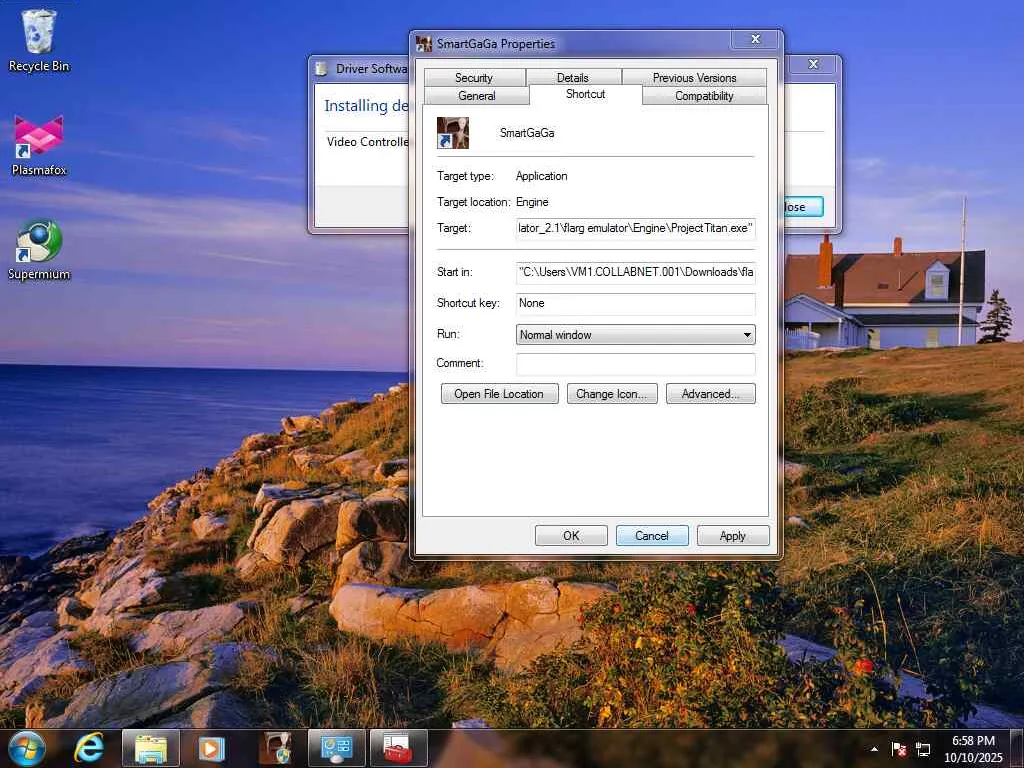Screen dimensions: 1024x768
Task: Open the Advanced... shortcut options
Action: [x=711, y=394]
